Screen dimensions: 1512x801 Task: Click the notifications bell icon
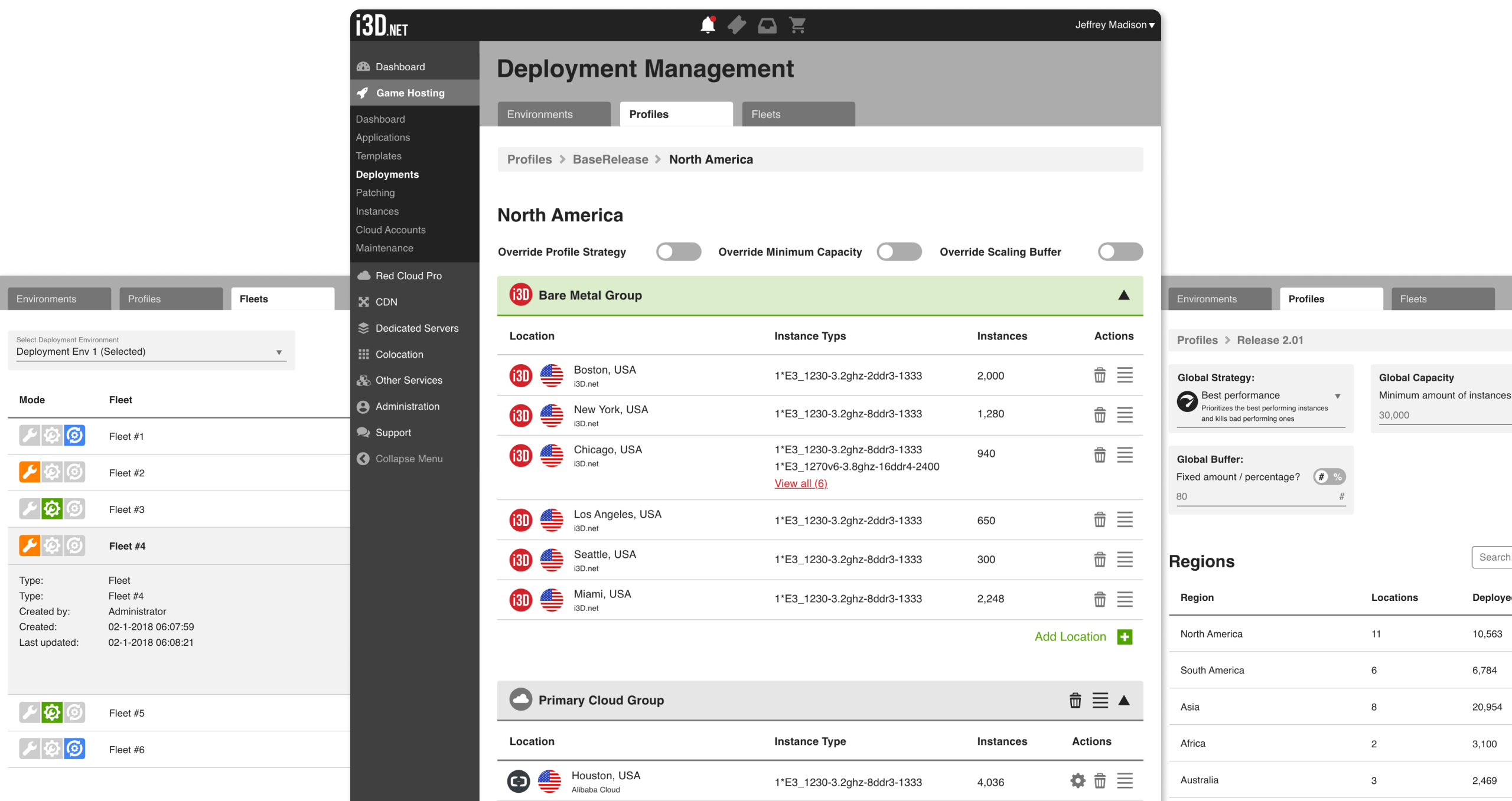(x=708, y=25)
